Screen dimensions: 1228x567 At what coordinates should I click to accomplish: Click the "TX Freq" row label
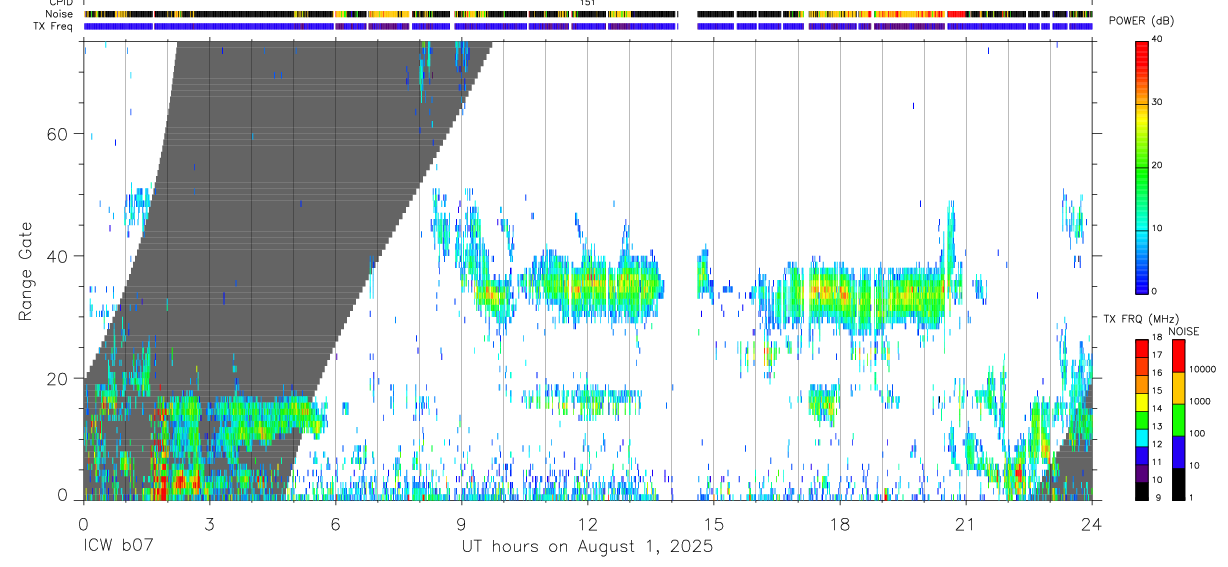point(54,26)
